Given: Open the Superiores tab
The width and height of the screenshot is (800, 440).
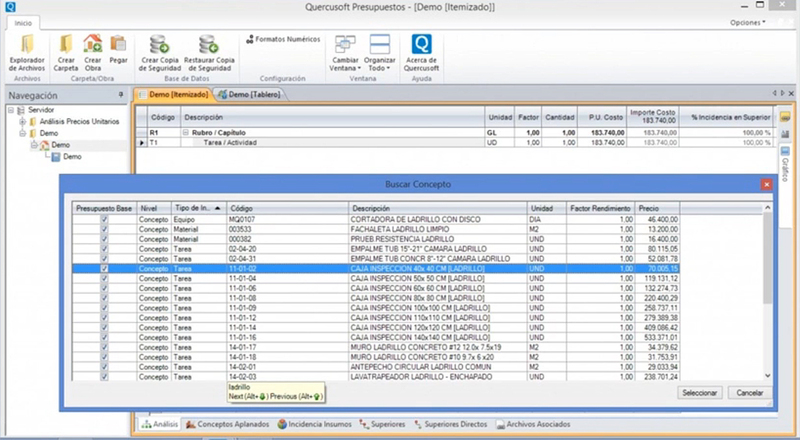Looking at the screenshot, I should click(x=382, y=424).
